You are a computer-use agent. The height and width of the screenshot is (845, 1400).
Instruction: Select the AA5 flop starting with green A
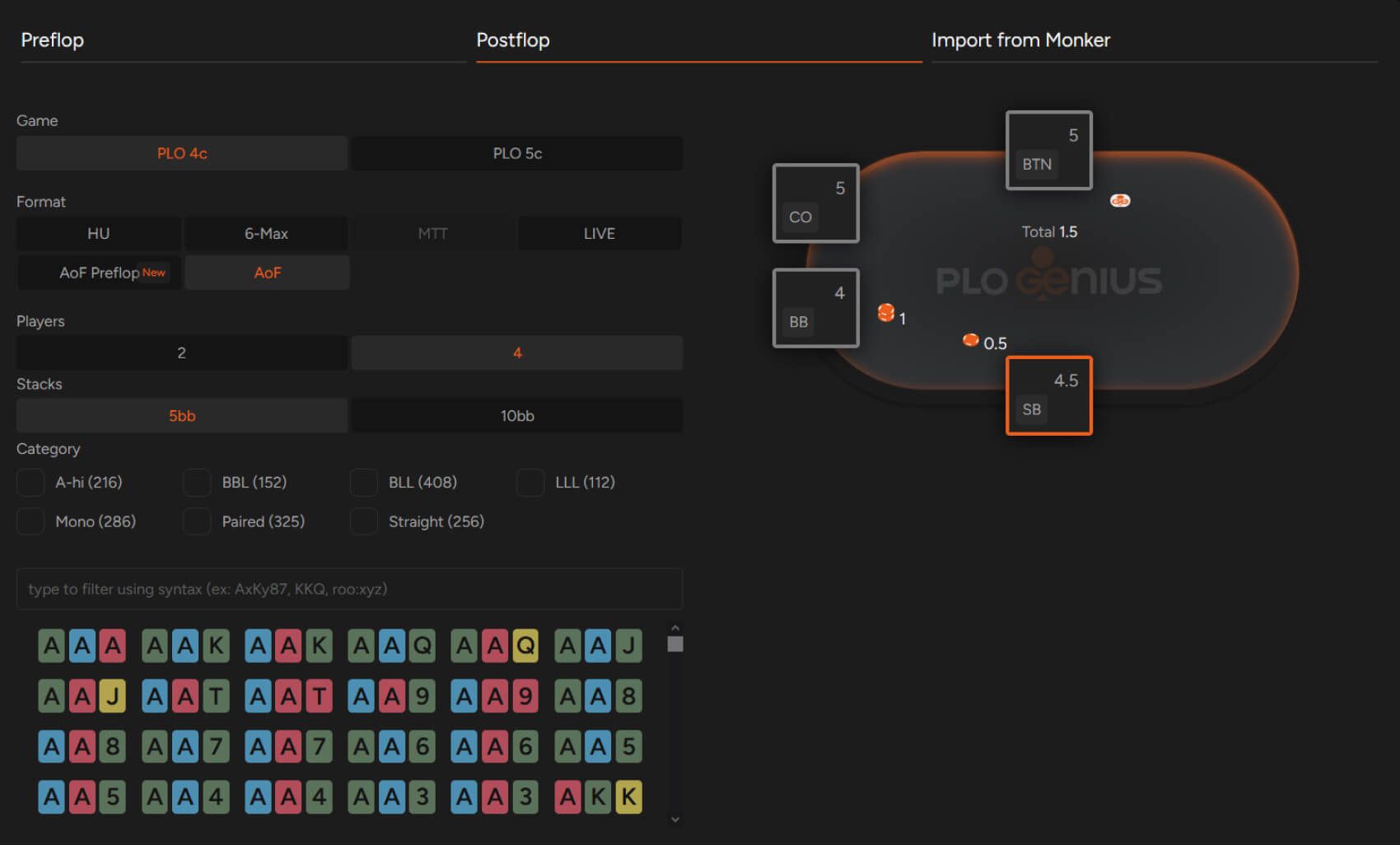click(x=598, y=746)
